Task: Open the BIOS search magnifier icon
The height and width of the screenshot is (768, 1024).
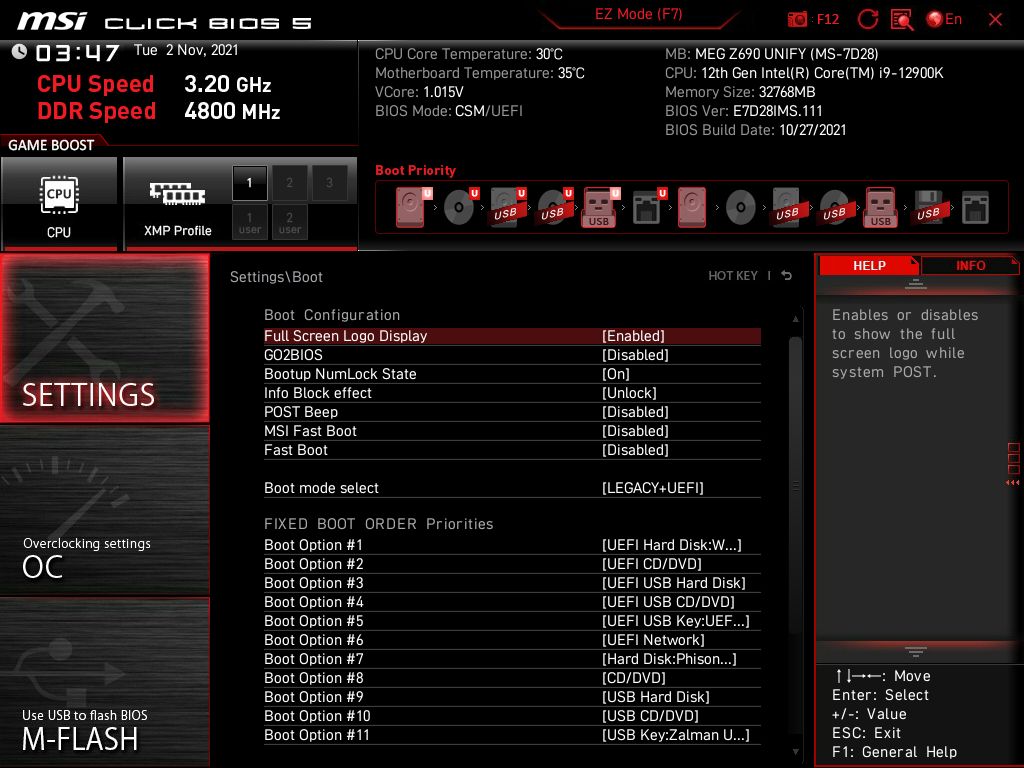Action: [x=902, y=20]
